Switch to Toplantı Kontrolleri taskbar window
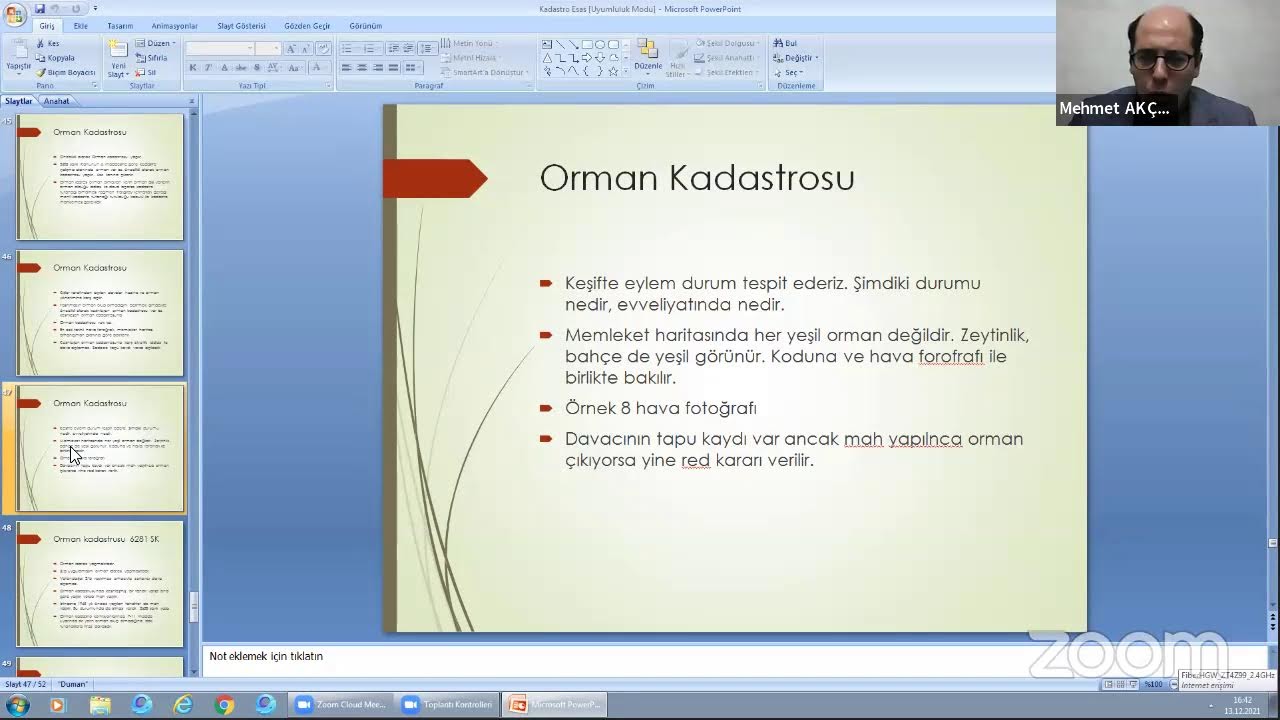The image size is (1280, 720). click(x=448, y=705)
